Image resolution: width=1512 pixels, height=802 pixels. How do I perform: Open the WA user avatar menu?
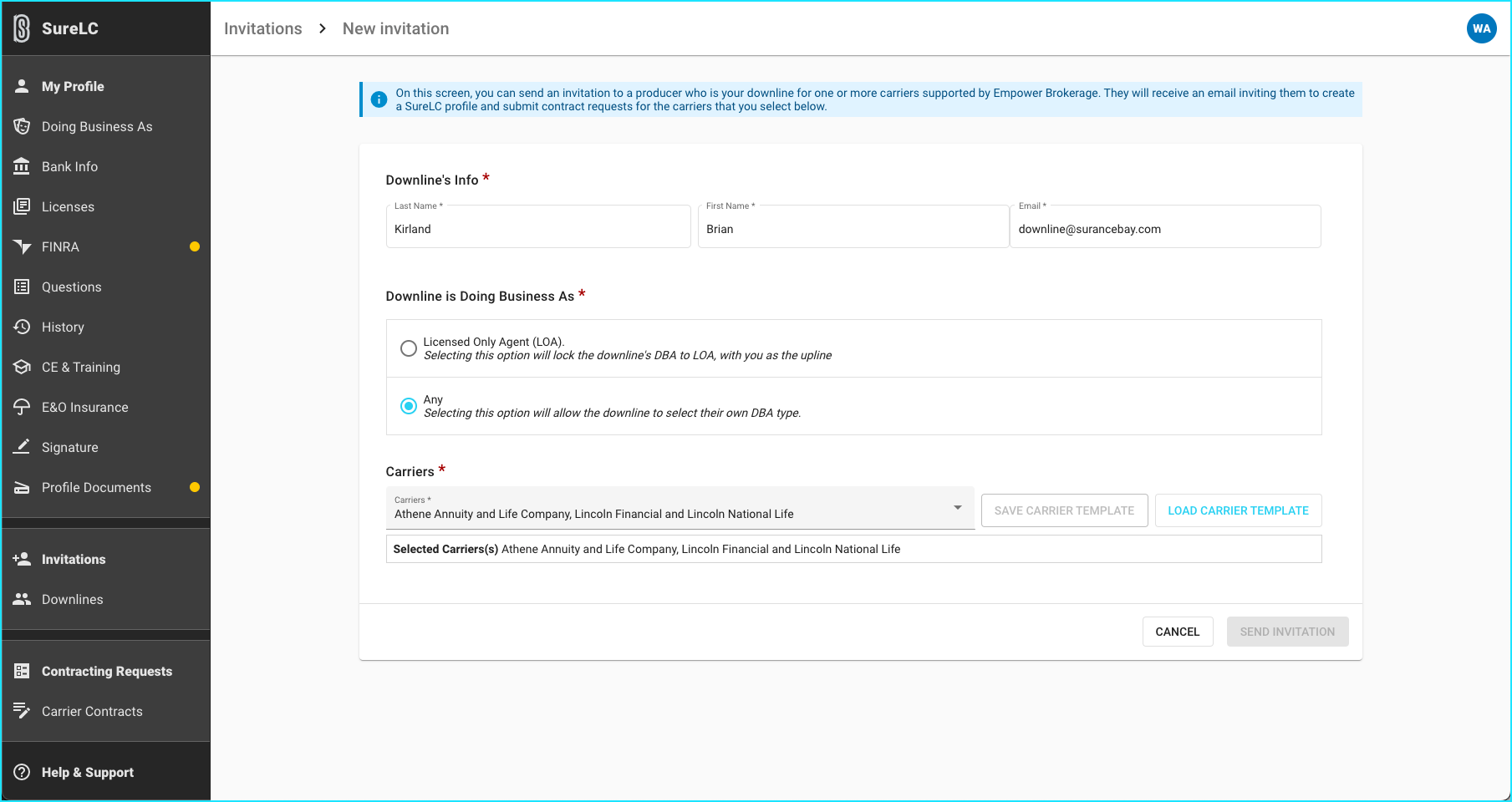(1481, 28)
